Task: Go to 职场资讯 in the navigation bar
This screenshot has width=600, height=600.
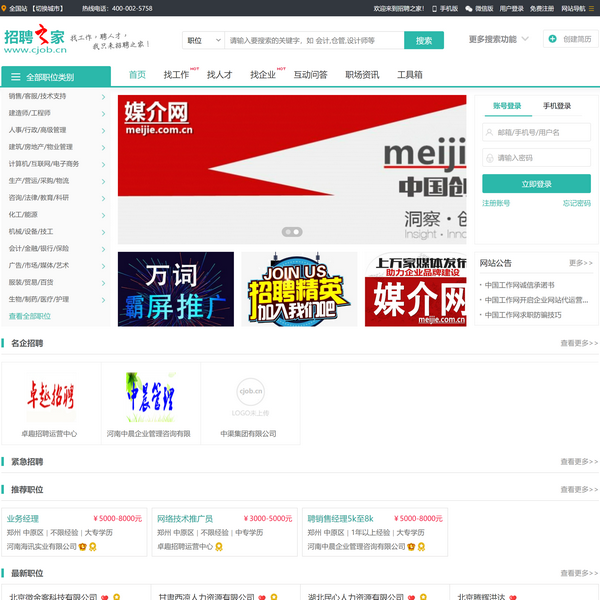Action: [x=362, y=75]
